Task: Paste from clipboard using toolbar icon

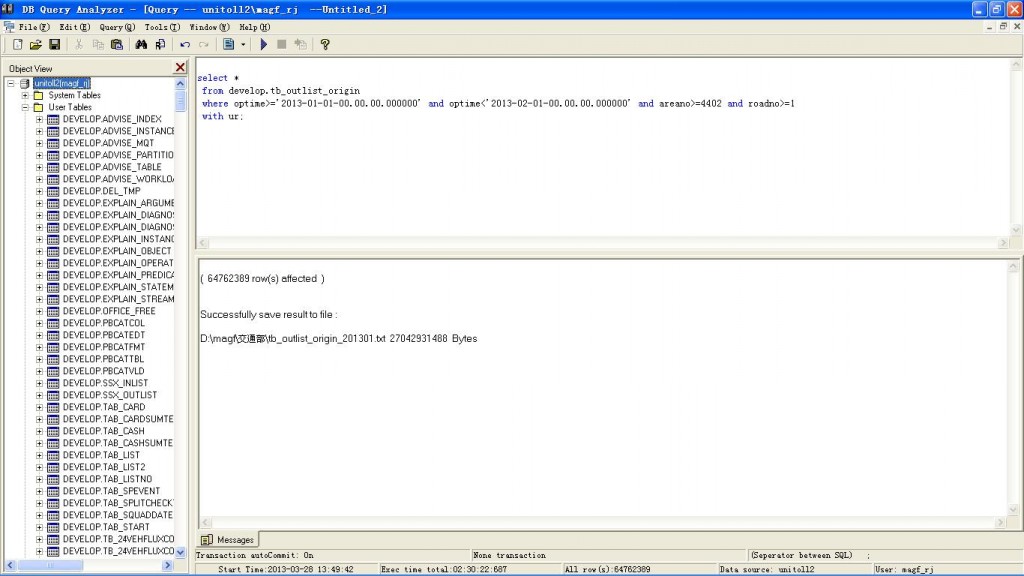Action: [117, 44]
